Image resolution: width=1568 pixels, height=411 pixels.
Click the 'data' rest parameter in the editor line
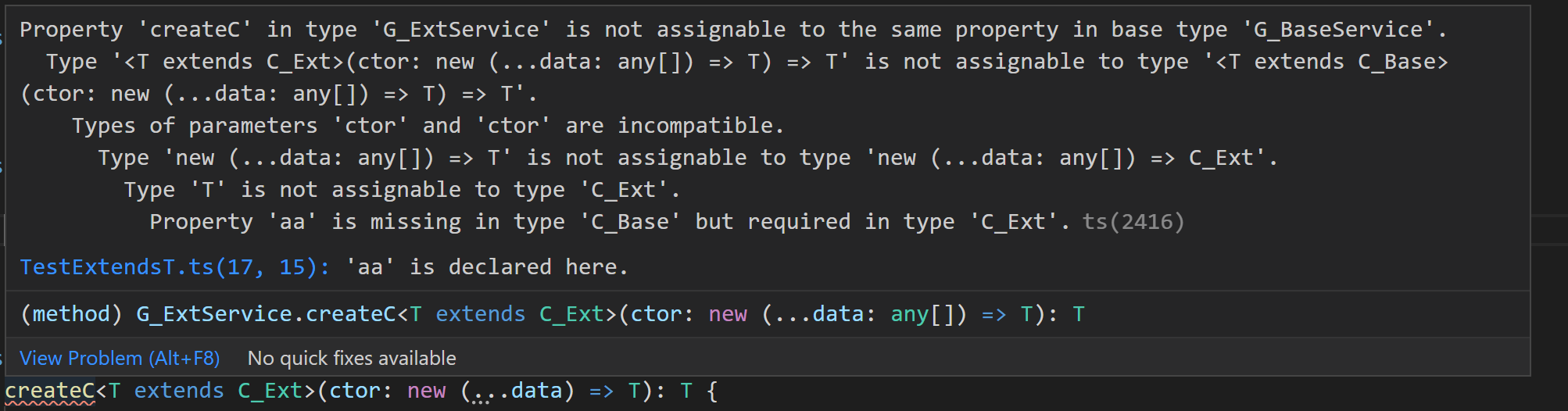click(x=536, y=391)
